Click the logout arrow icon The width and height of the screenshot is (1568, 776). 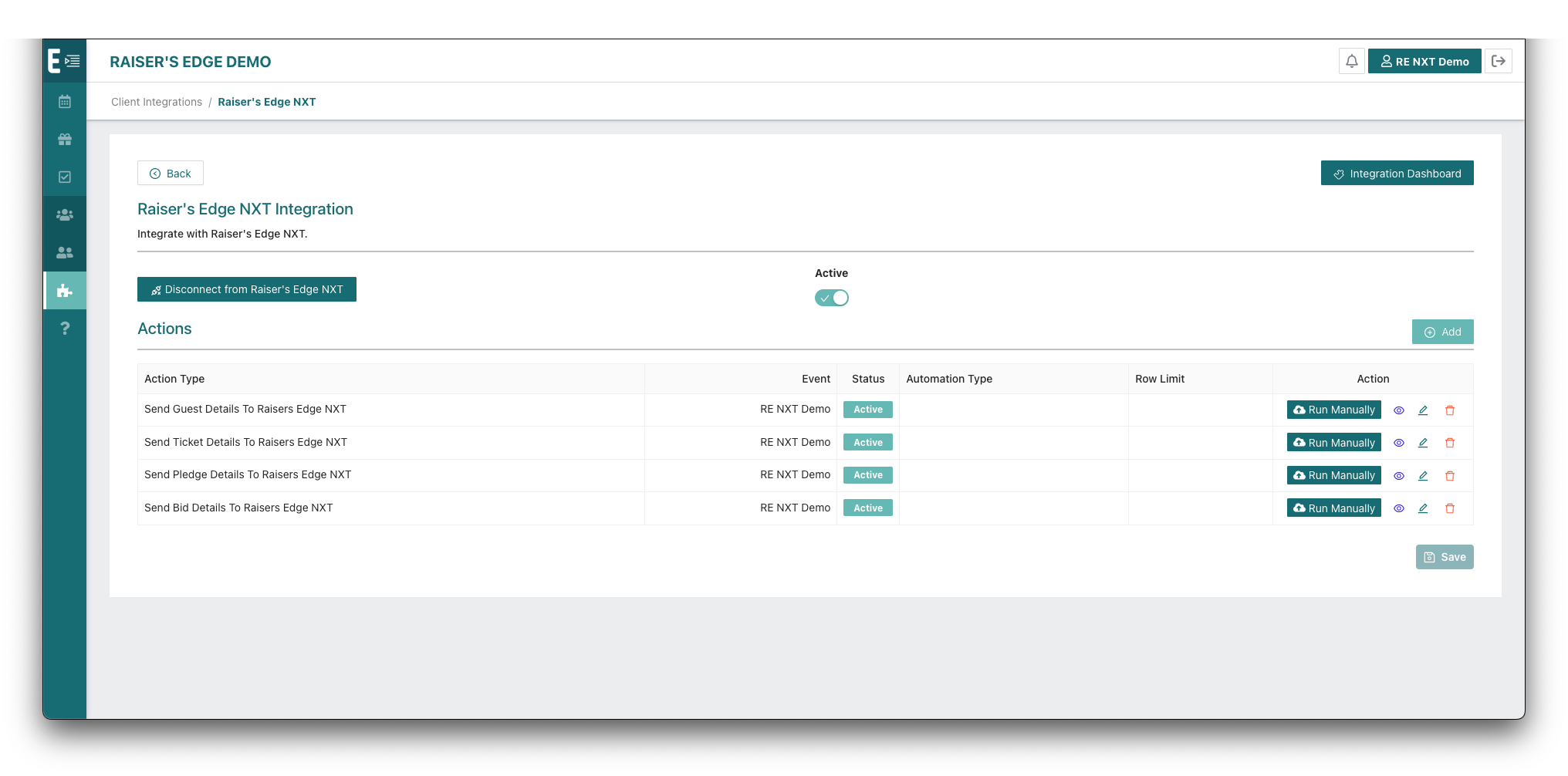coord(1499,61)
